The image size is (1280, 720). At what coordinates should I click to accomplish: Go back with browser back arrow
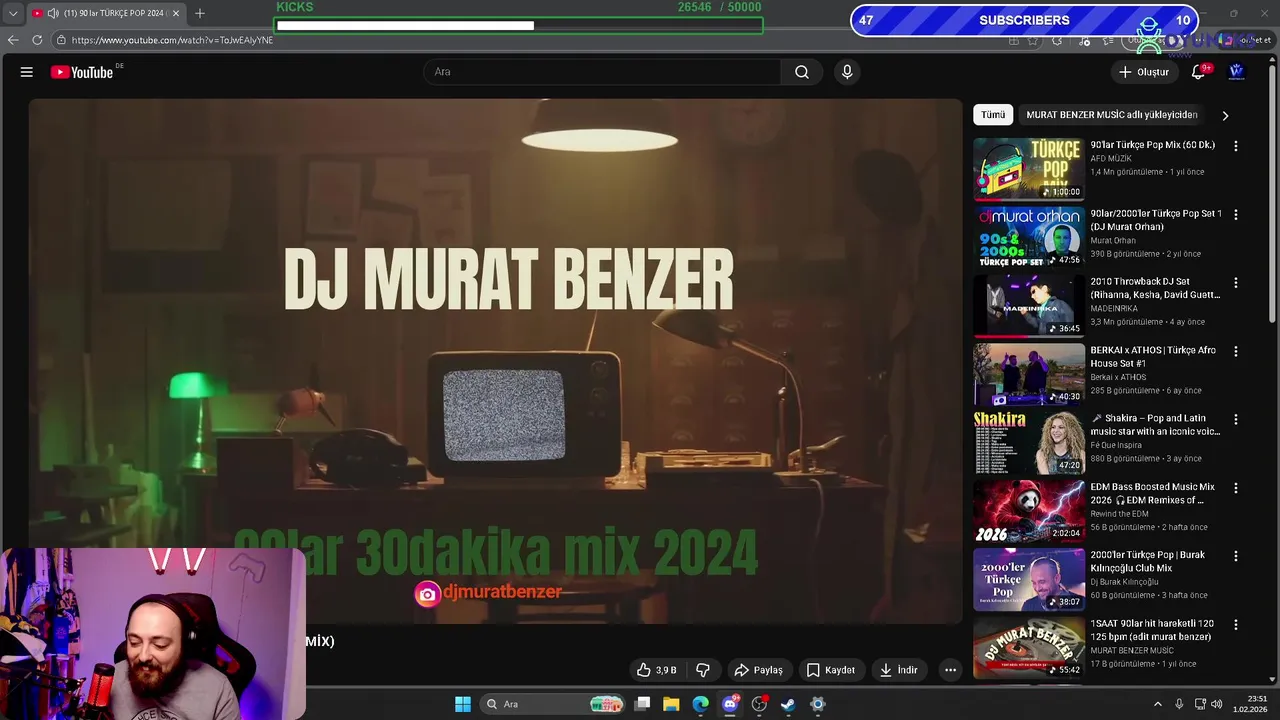[x=13, y=40]
